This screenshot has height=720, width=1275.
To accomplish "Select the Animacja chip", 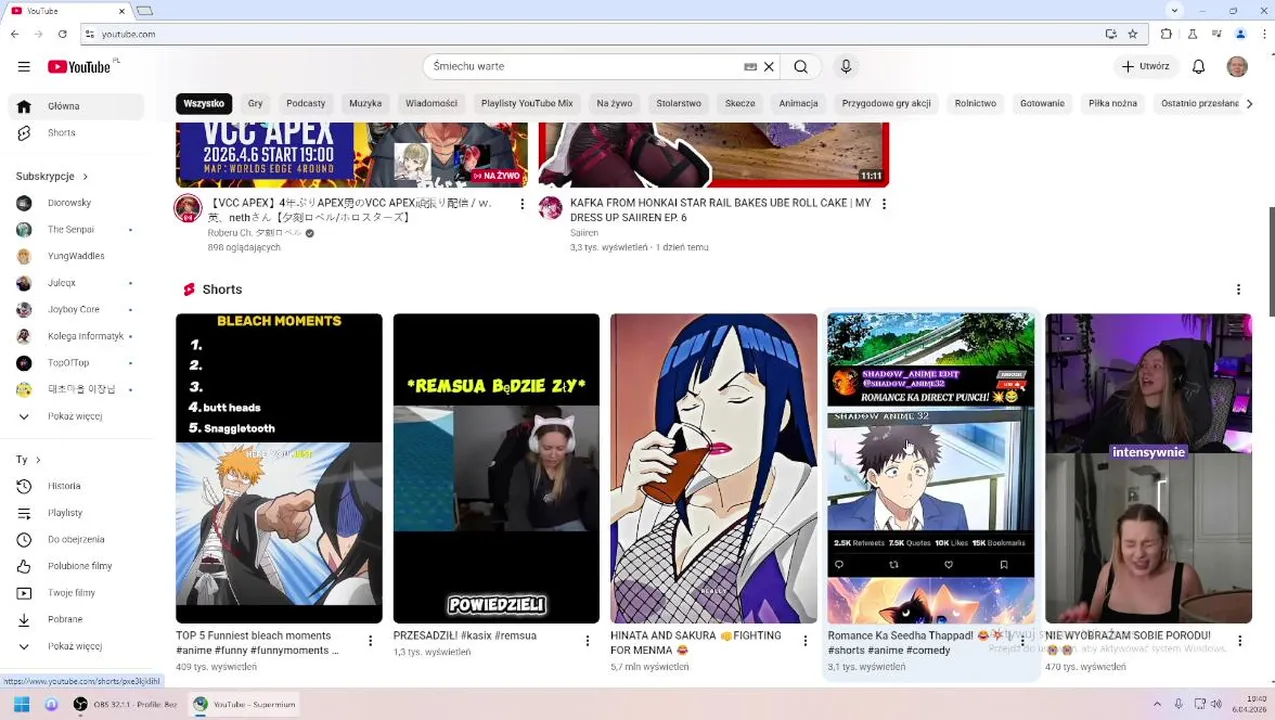I will tap(798, 103).
